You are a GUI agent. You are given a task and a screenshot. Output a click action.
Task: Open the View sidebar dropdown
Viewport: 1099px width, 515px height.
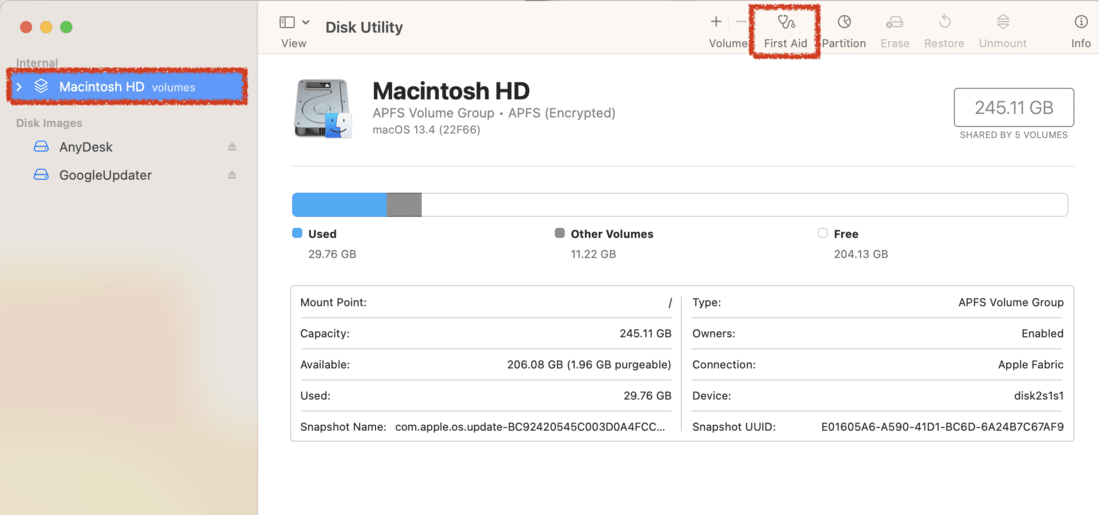[294, 22]
